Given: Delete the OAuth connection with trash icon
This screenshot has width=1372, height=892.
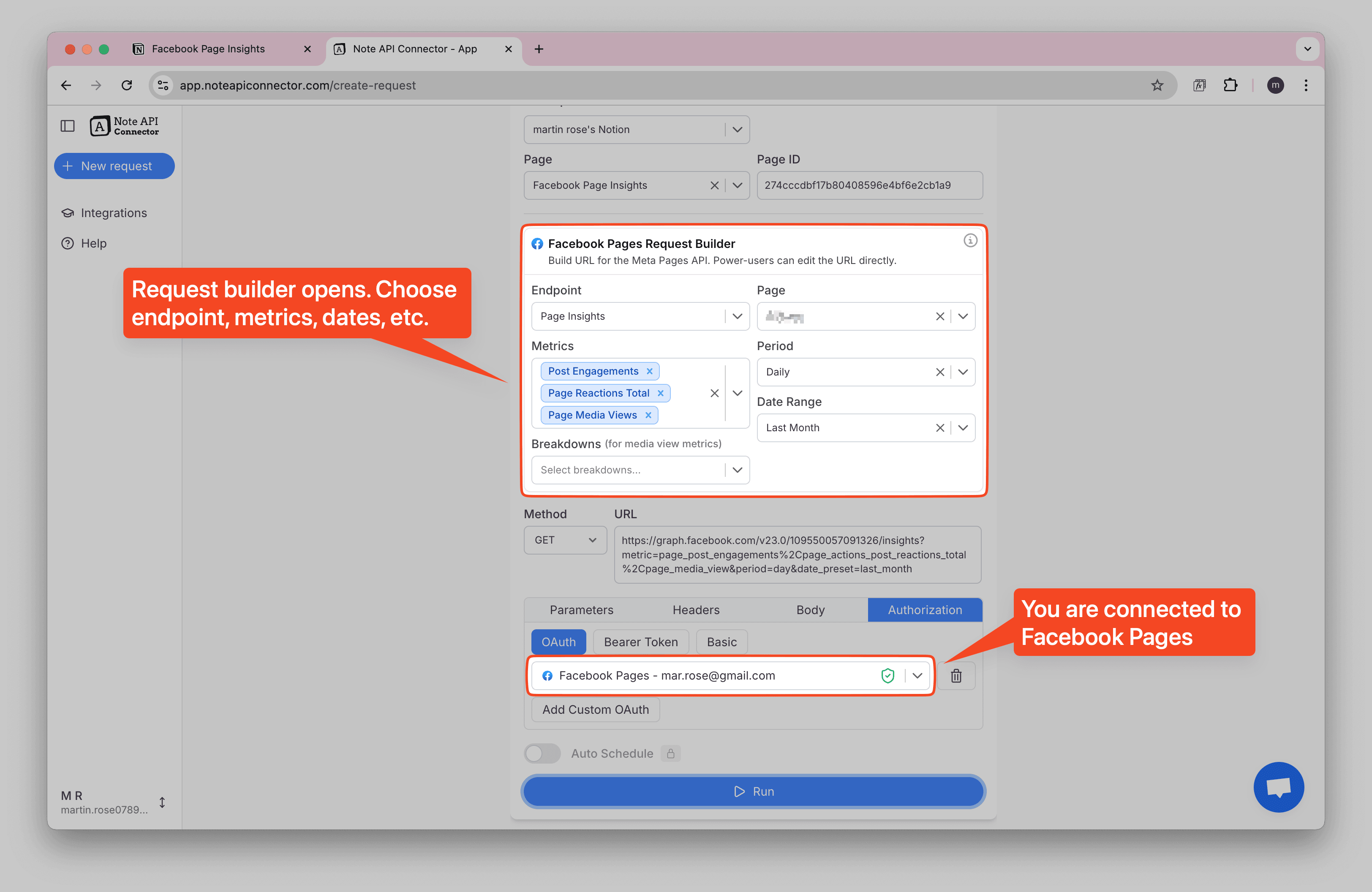Looking at the screenshot, I should [x=956, y=675].
